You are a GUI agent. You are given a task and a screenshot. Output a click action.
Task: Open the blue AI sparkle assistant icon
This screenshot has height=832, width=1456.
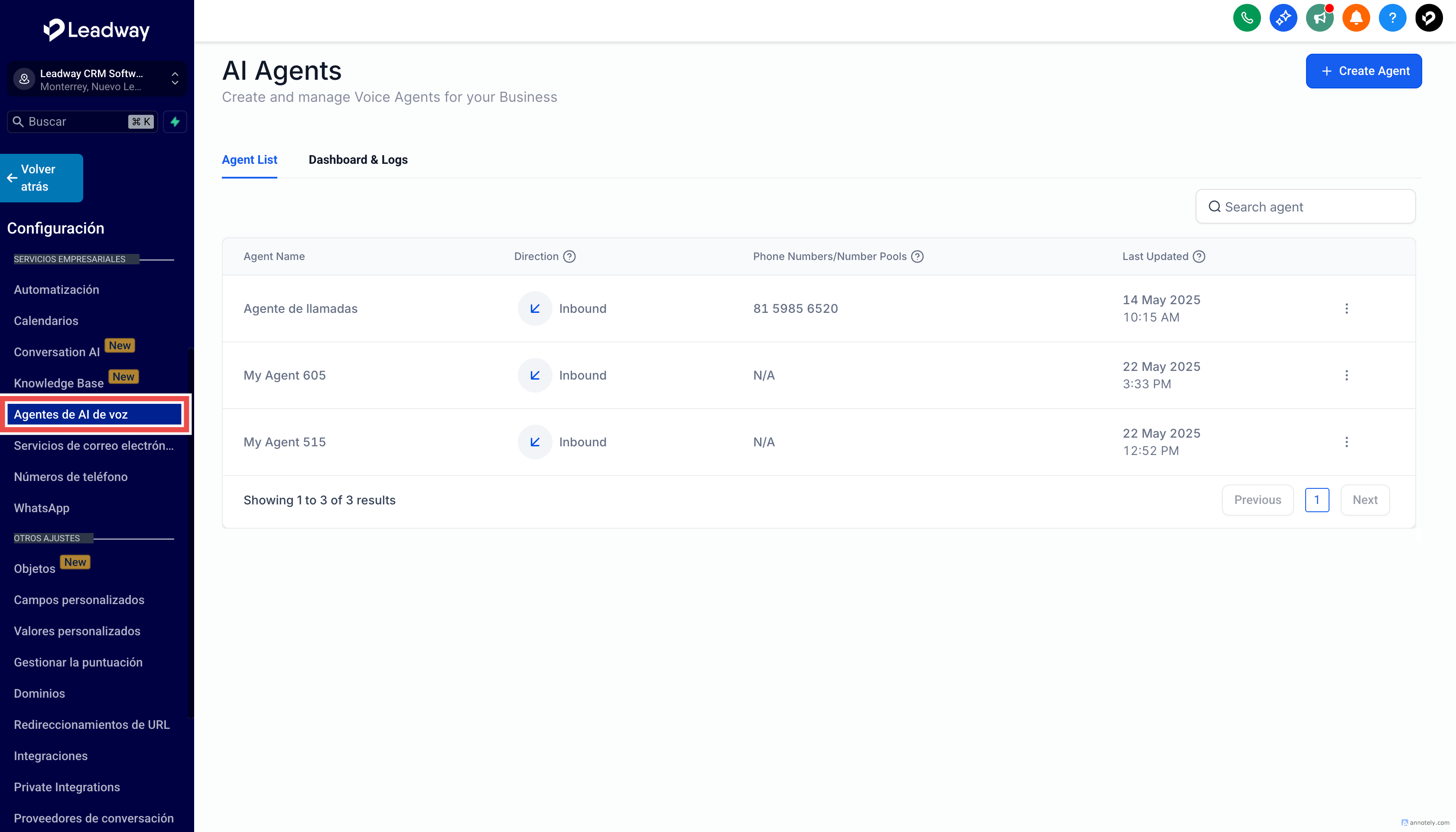(x=1283, y=18)
